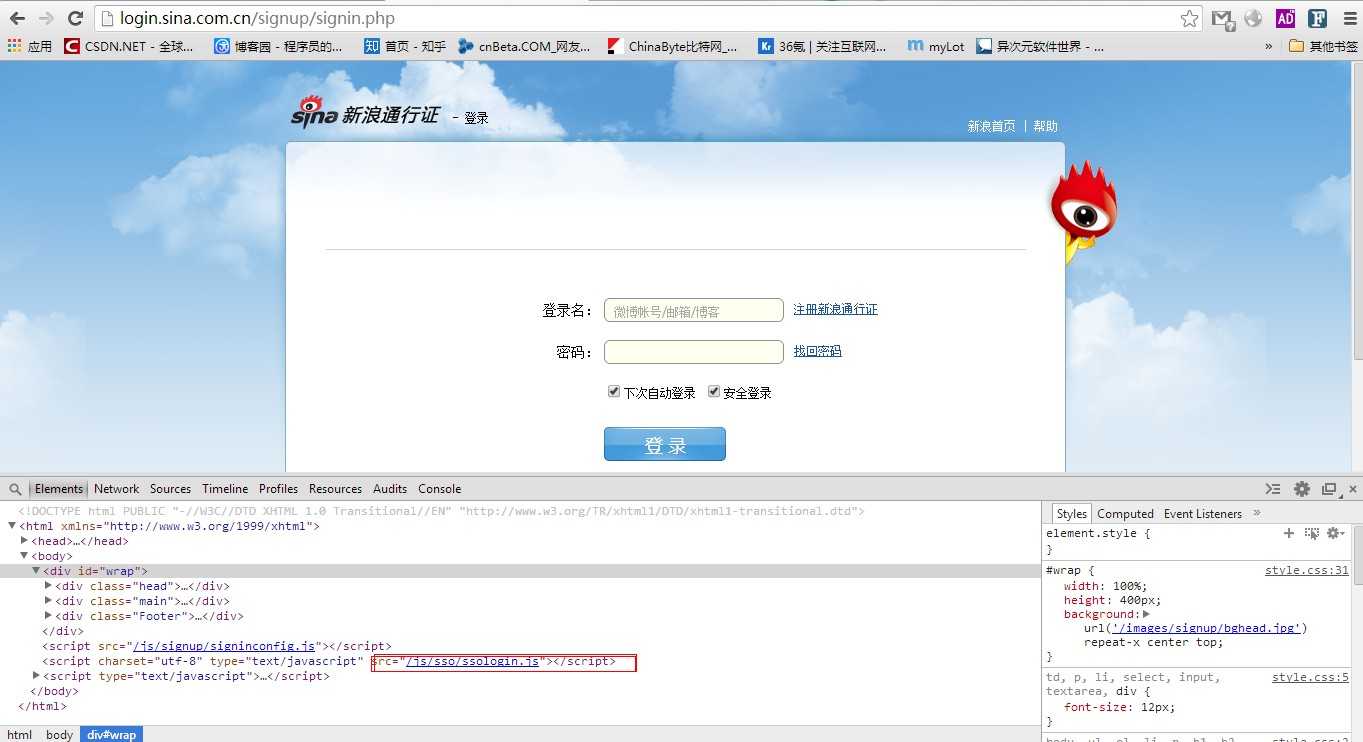This screenshot has height=742, width=1363.
Task: Switch to the Elements tab
Action: 58,489
